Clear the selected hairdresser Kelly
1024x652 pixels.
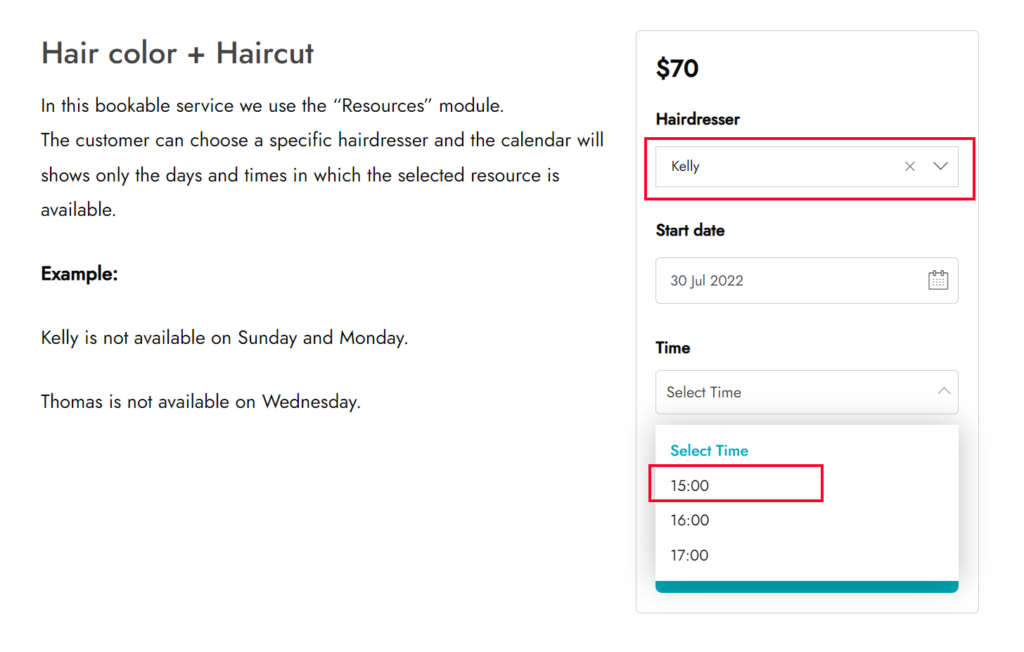(x=909, y=167)
